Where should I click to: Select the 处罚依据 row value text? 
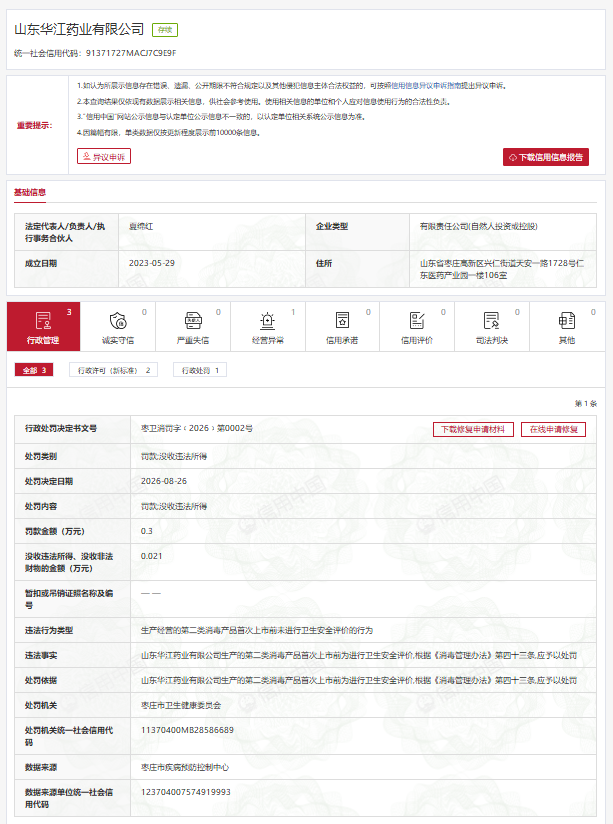[x=359, y=680]
